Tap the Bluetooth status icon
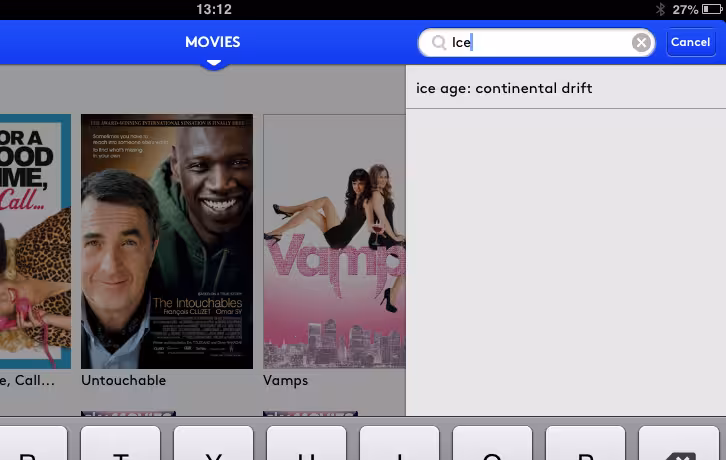The height and width of the screenshot is (460, 726). [660, 9]
